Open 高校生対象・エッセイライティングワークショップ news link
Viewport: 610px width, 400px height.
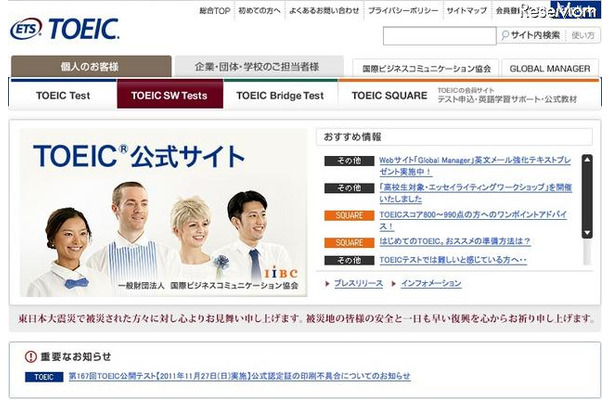pyautogui.click(x=475, y=193)
